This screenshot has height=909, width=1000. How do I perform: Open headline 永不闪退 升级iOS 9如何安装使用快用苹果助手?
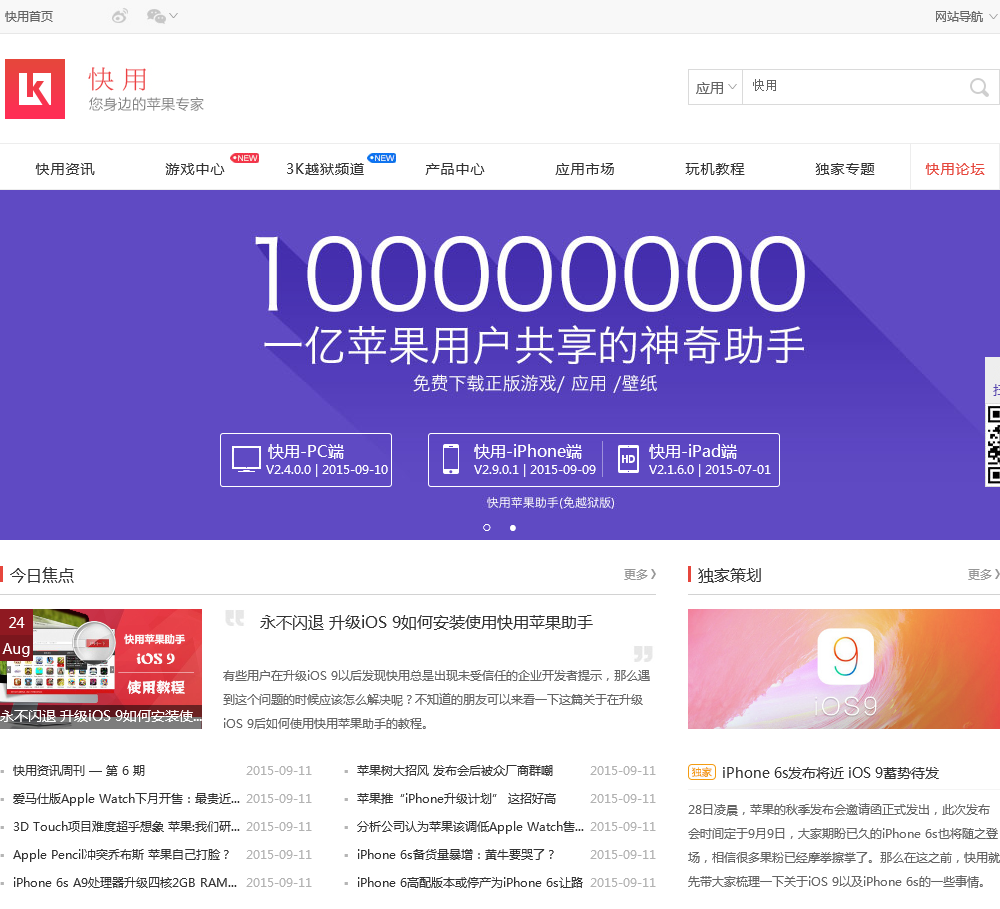coord(426,623)
